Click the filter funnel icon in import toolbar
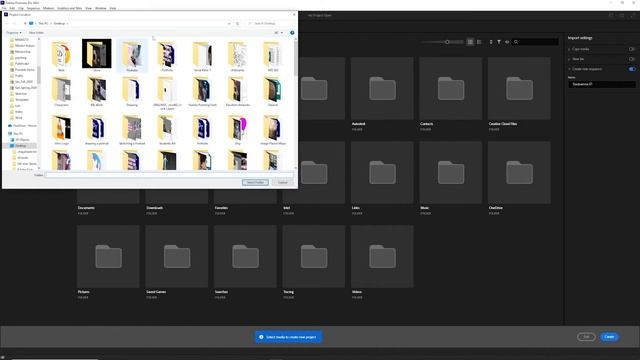Viewport: 640px width, 360px height. click(x=499, y=42)
